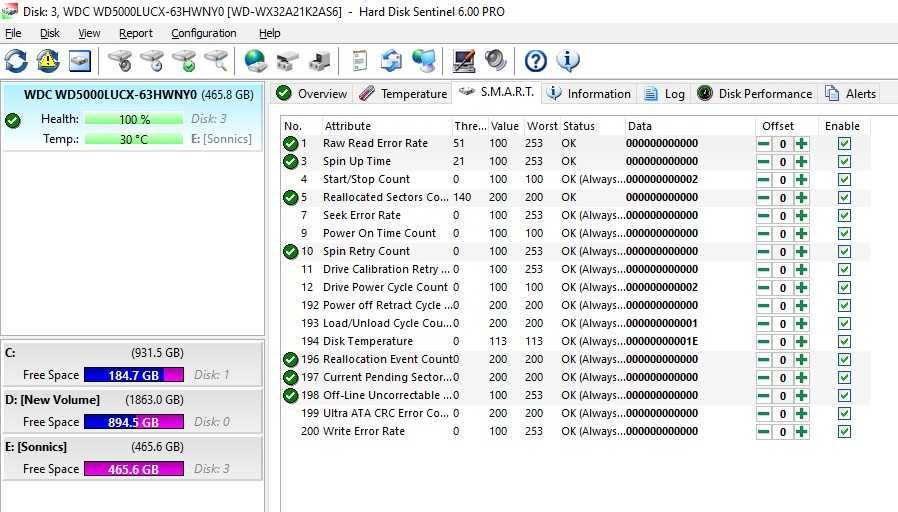The width and height of the screenshot is (898, 512).
Task: Uncheck Enable for Raw Read Error Rate
Action: (844, 144)
